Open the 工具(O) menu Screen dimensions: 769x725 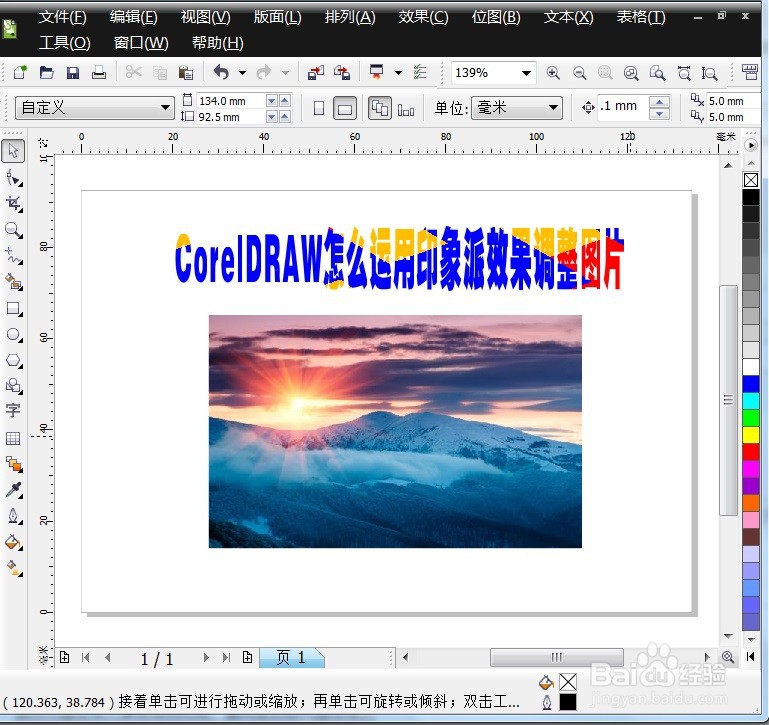65,43
